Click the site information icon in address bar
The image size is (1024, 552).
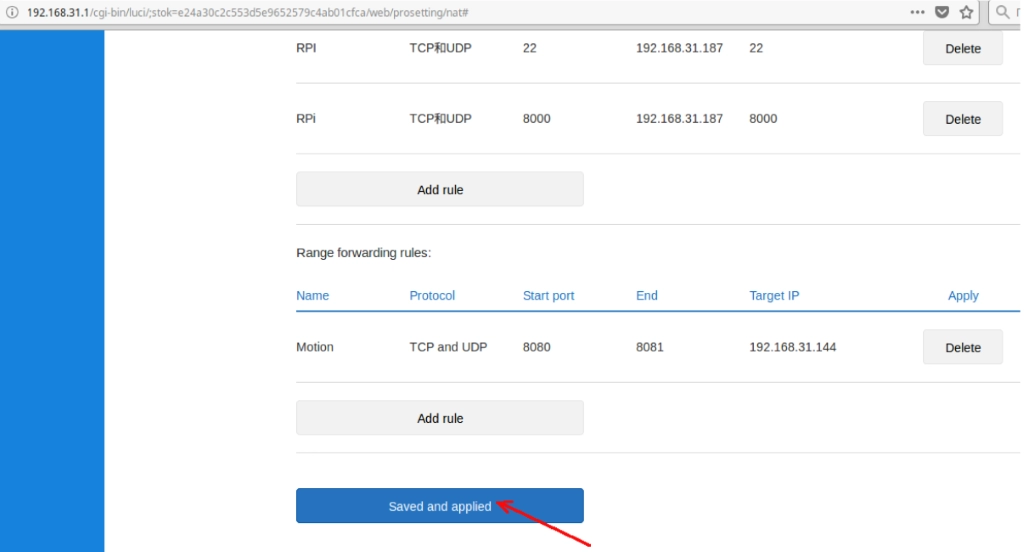point(12,12)
